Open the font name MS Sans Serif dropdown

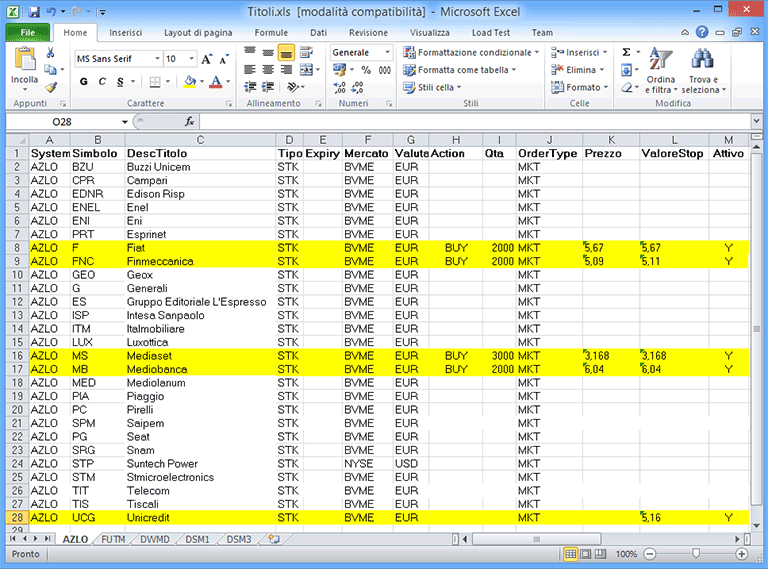[x=157, y=59]
